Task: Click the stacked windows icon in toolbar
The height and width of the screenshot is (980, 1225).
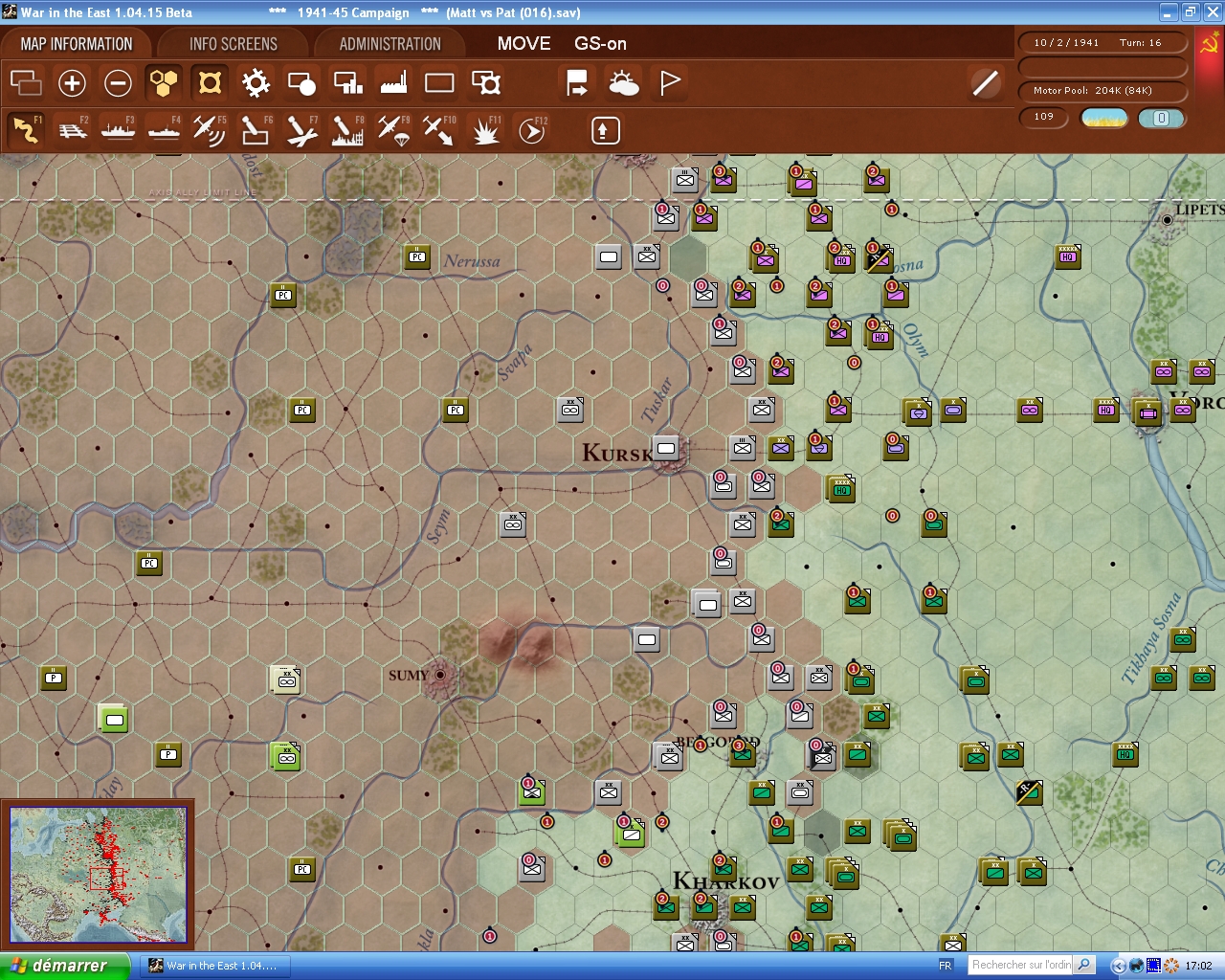Action: point(26,83)
